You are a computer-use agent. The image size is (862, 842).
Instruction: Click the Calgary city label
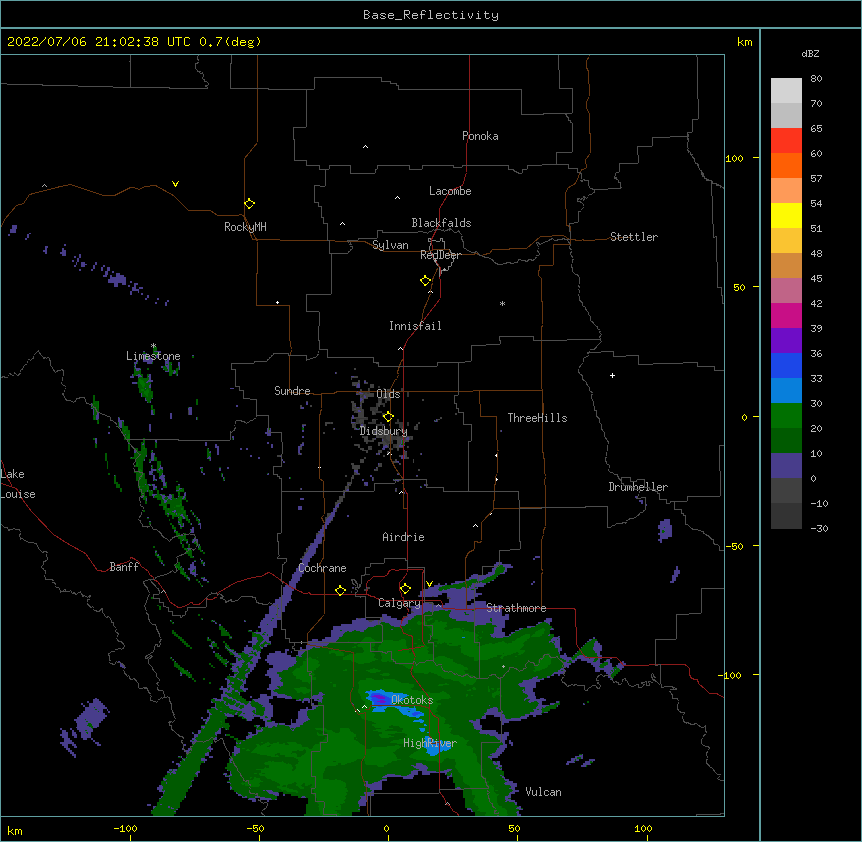tap(399, 603)
